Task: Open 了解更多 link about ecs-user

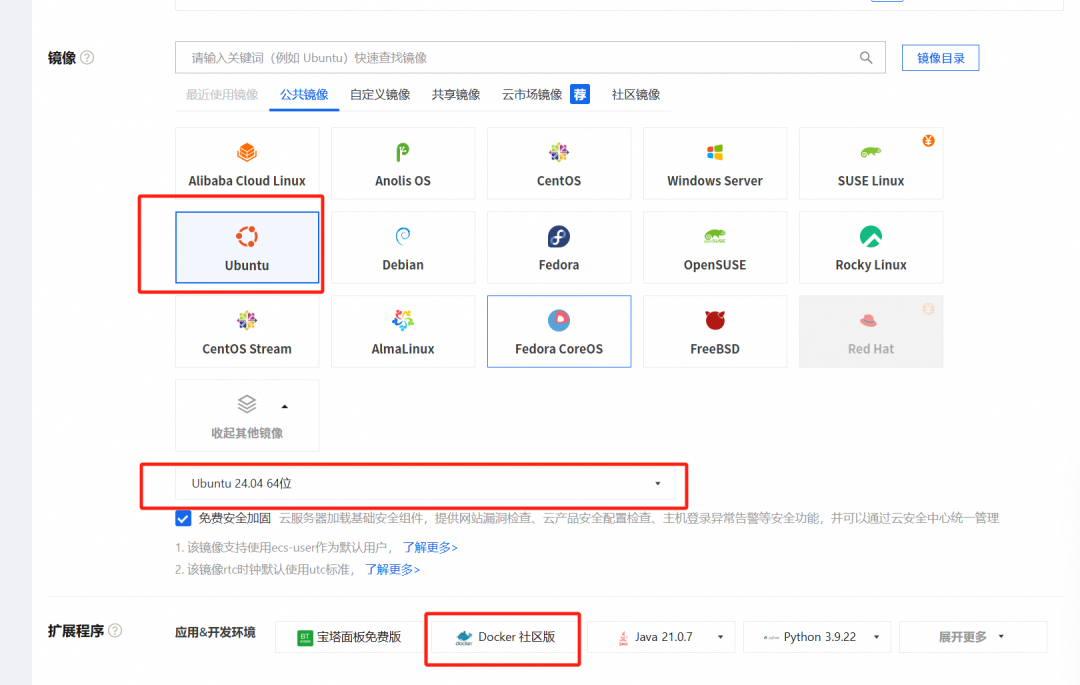Action: pos(430,547)
